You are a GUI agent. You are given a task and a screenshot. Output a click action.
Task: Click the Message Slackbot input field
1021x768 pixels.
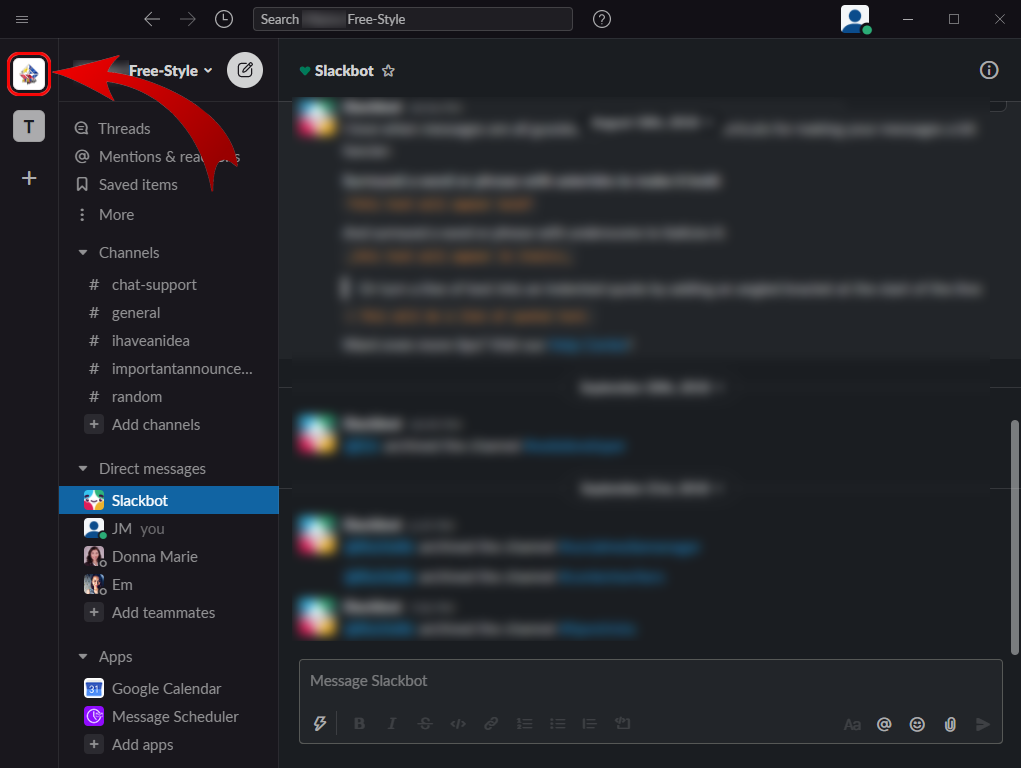click(x=650, y=681)
